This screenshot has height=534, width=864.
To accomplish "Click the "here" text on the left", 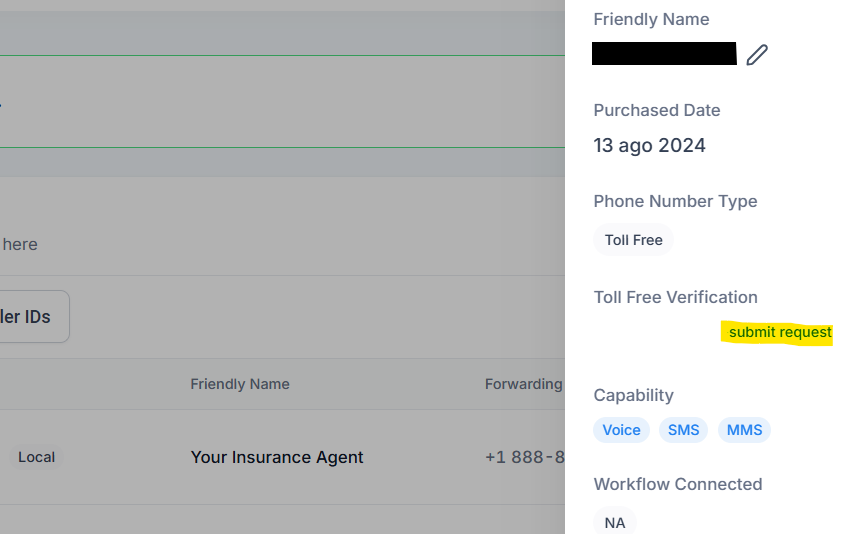I will click(x=20, y=244).
